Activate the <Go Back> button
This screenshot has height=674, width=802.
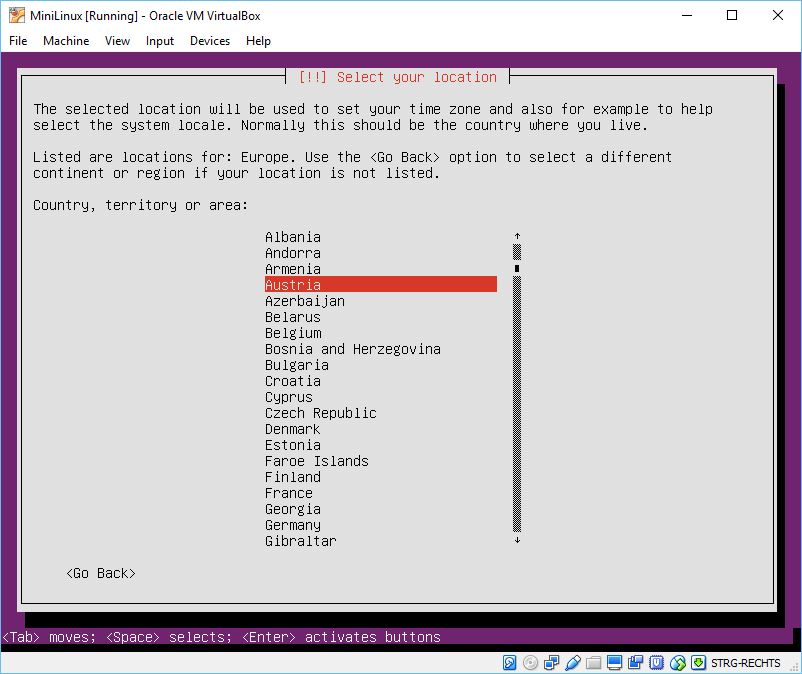coord(101,573)
